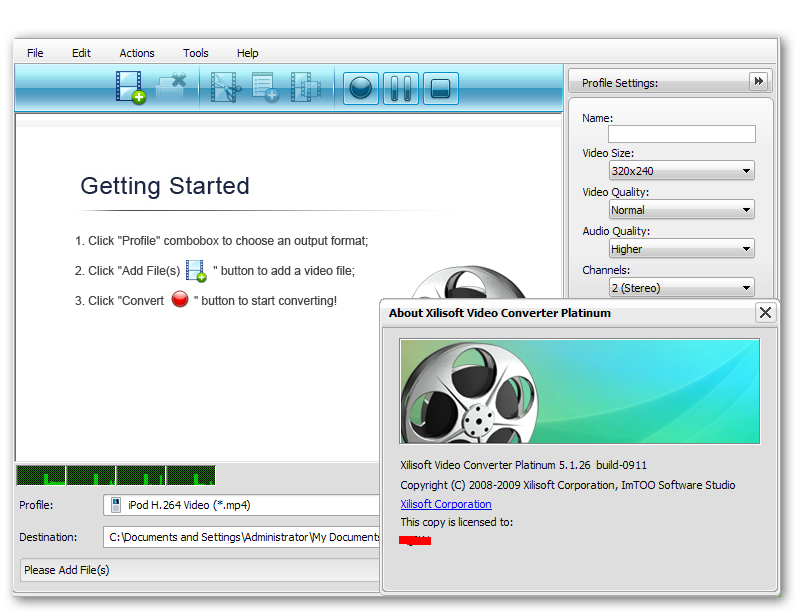Click the 'Please Add File(s)' status text
This screenshot has width=796, height=612.
pyautogui.click(x=67, y=570)
